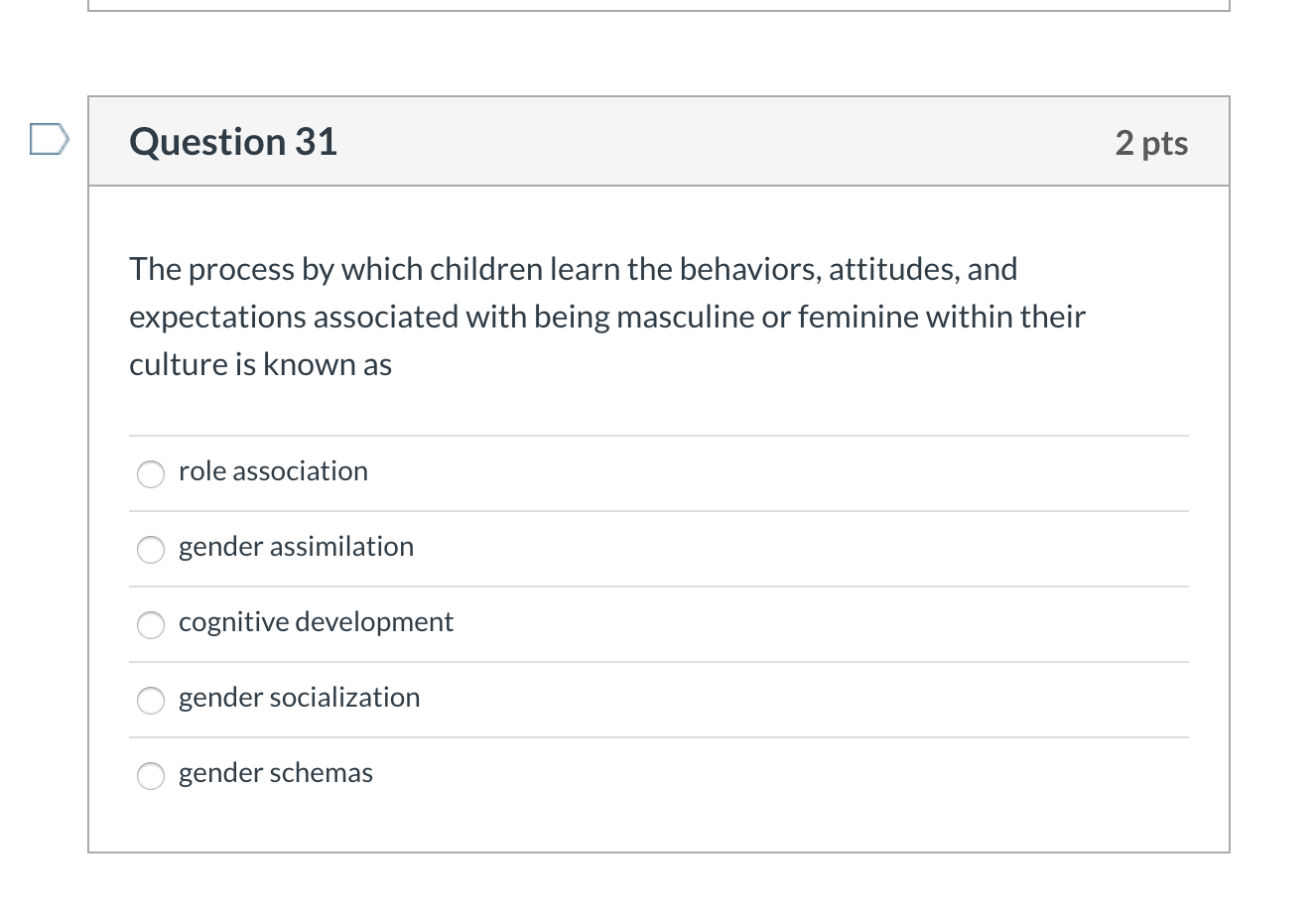
Task: Click the "culture is known as" line
Action: coord(260,365)
